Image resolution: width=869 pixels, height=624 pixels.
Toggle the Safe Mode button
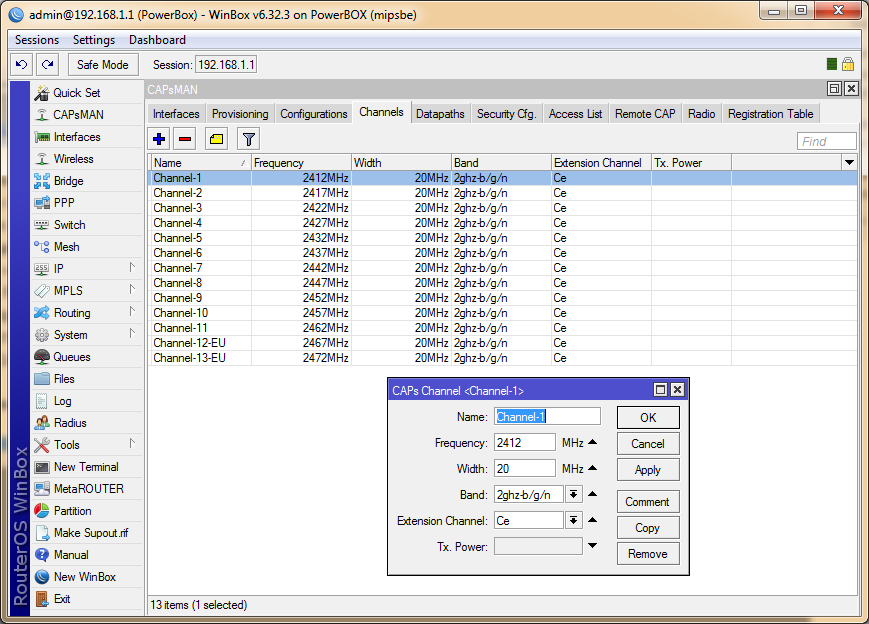click(x=103, y=64)
